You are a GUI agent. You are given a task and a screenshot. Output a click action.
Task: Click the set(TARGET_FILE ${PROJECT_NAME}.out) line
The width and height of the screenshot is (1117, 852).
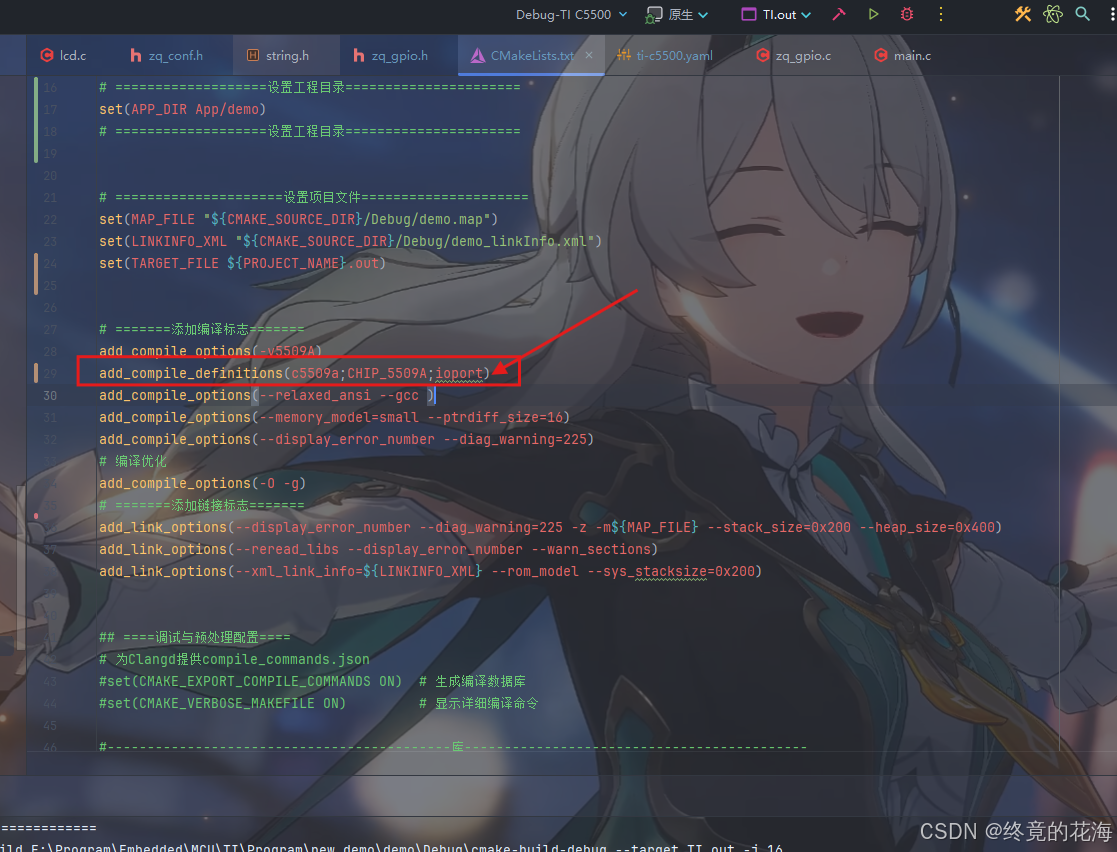[242, 263]
